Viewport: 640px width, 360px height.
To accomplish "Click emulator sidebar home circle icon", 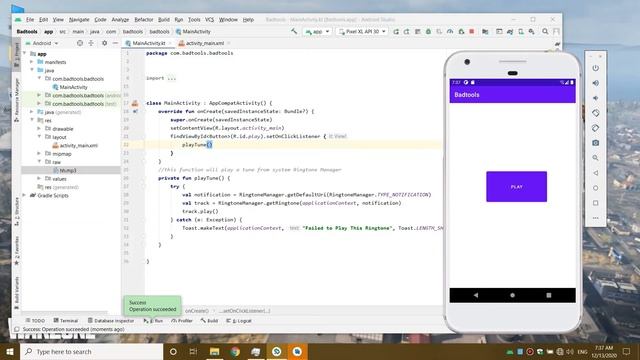I will [x=596, y=188].
